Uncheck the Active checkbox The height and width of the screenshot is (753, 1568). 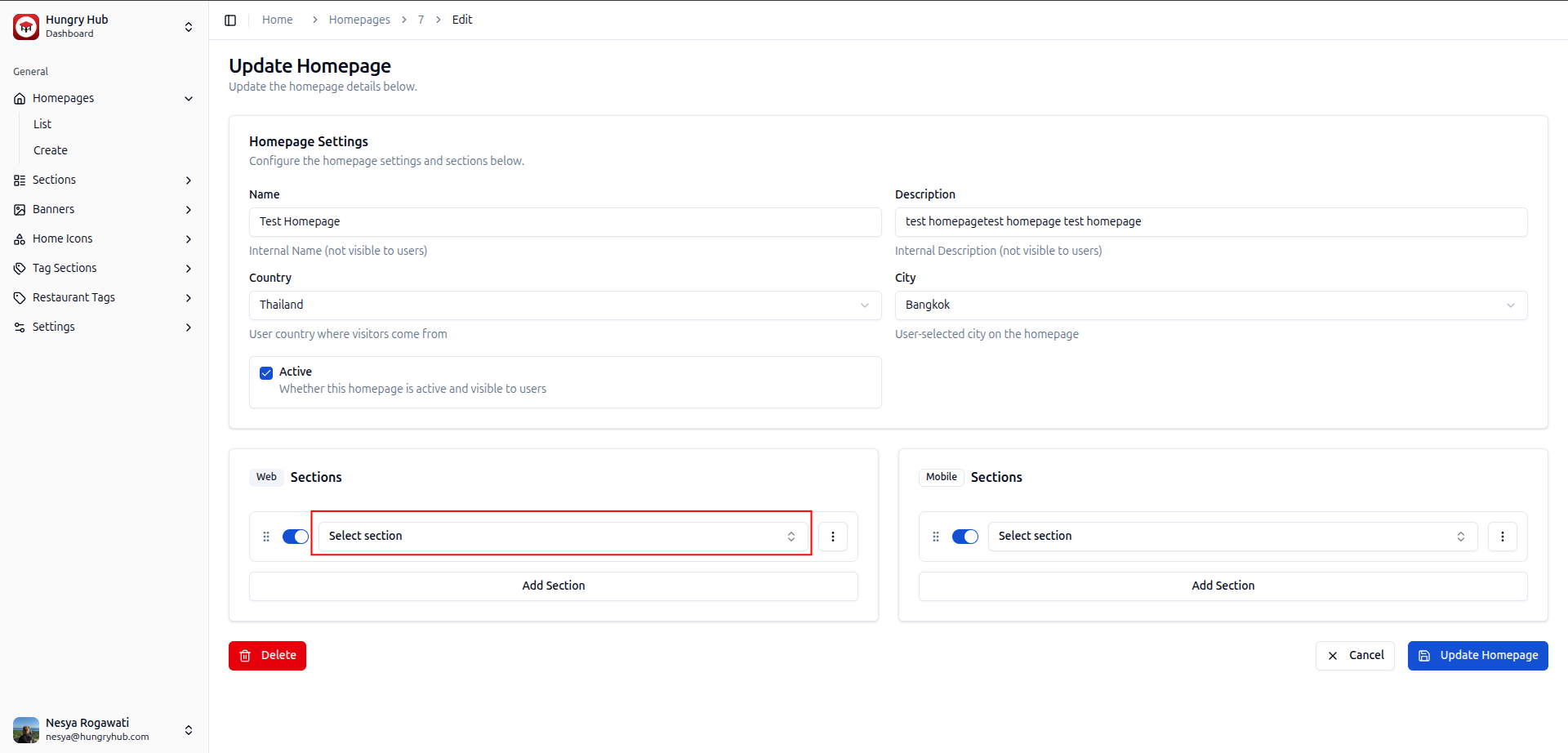click(266, 373)
